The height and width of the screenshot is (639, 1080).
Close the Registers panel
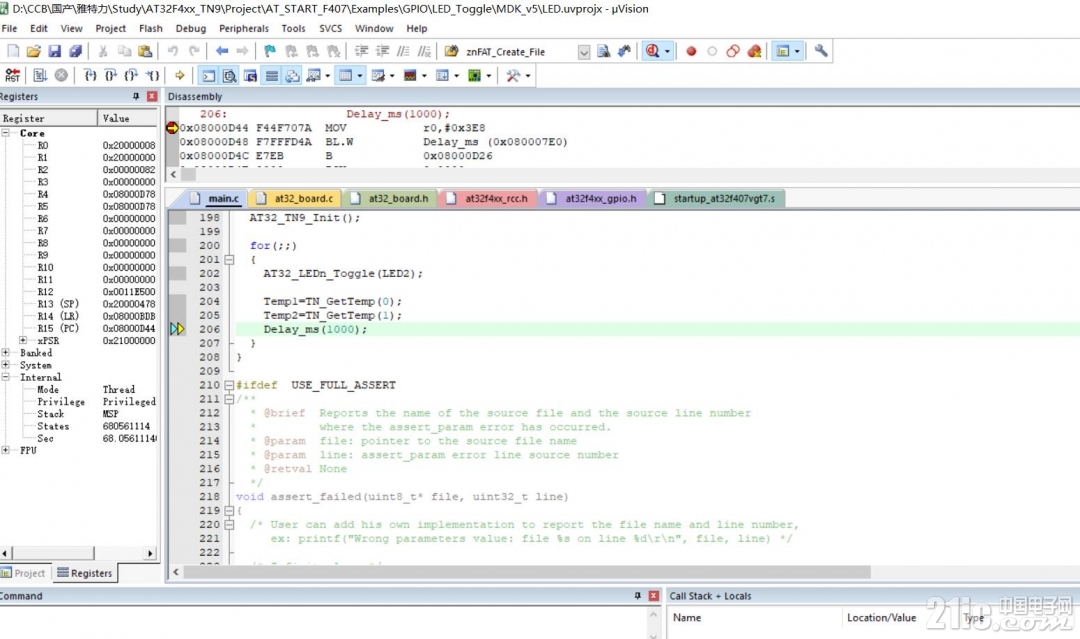pyautogui.click(x=152, y=96)
